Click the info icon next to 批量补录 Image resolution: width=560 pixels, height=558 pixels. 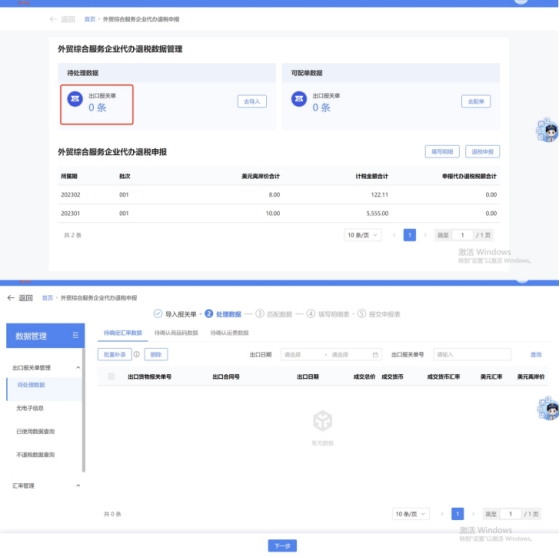(137, 354)
